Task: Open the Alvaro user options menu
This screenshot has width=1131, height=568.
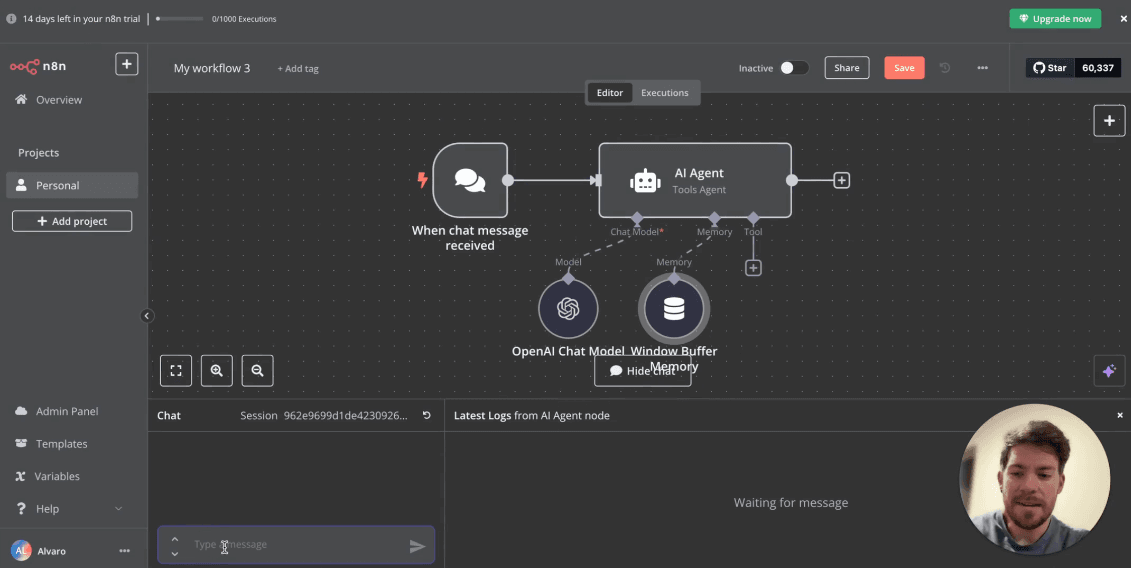Action: click(x=124, y=551)
